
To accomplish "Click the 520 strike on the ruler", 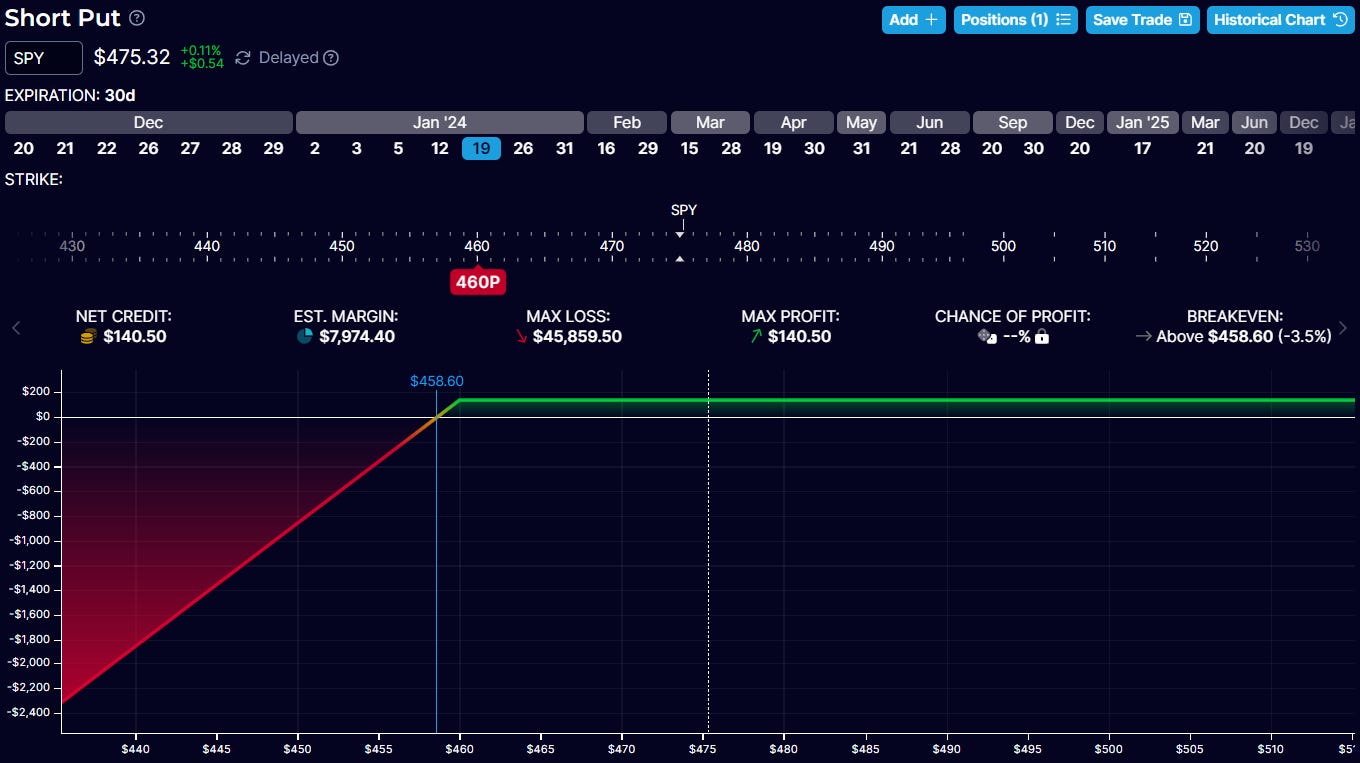I will click(x=1206, y=246).
